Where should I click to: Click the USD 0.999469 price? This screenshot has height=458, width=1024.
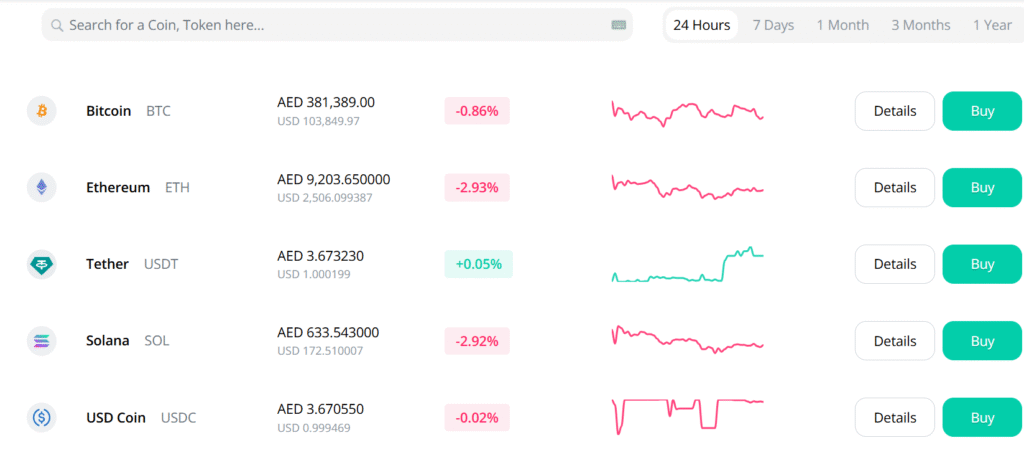pos(313,428)
